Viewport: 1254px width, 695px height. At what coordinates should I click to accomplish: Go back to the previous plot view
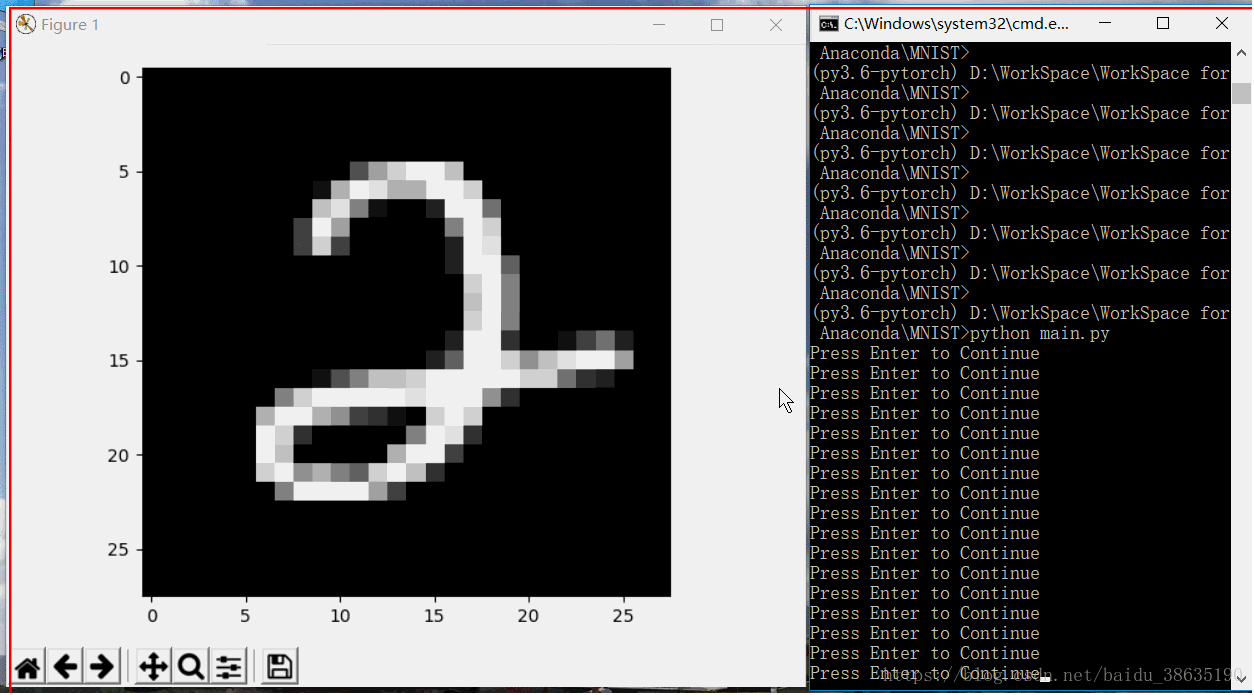pyautogui.click(x=64, y=665)
